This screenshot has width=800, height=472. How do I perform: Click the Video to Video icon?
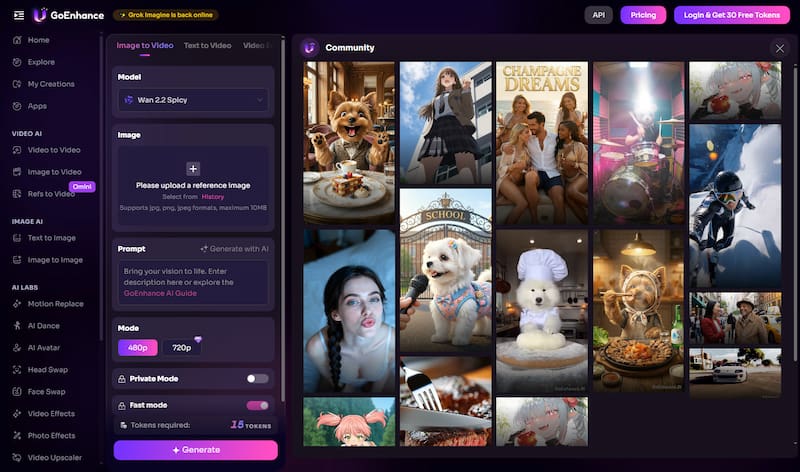pos(17,150)
